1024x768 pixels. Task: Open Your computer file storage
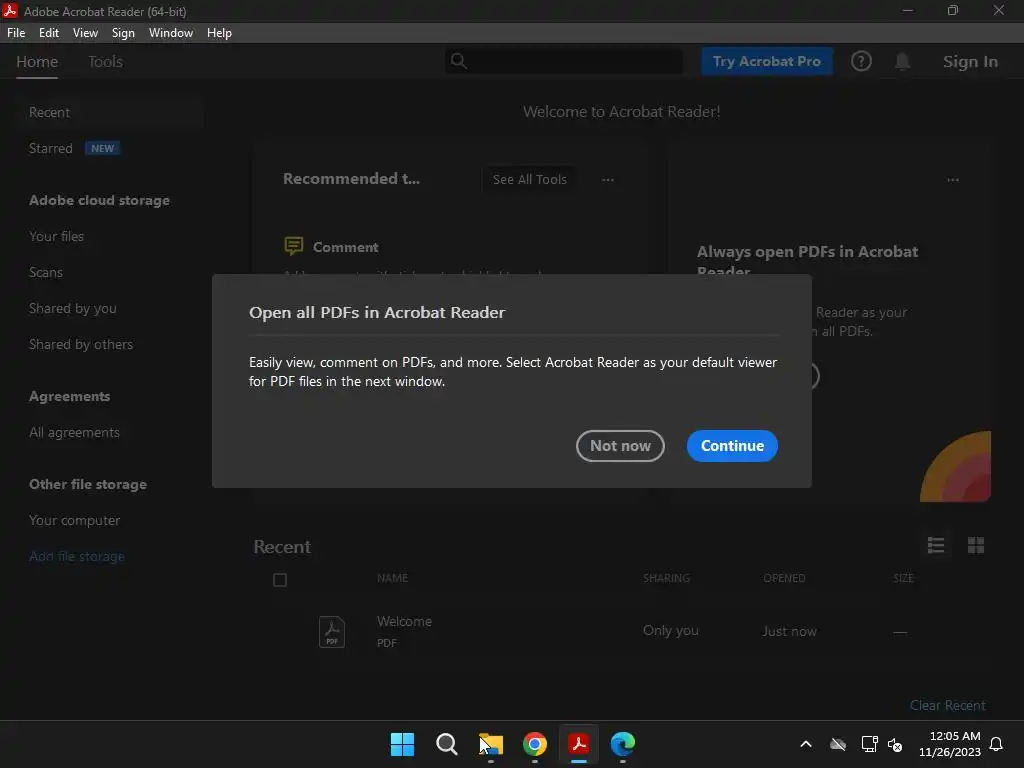[x=74, y=520]
